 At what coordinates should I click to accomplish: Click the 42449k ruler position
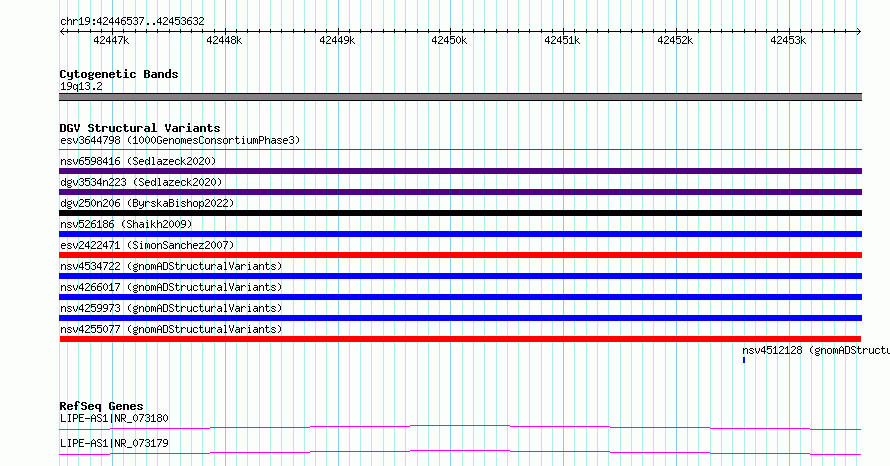point(337,40)
